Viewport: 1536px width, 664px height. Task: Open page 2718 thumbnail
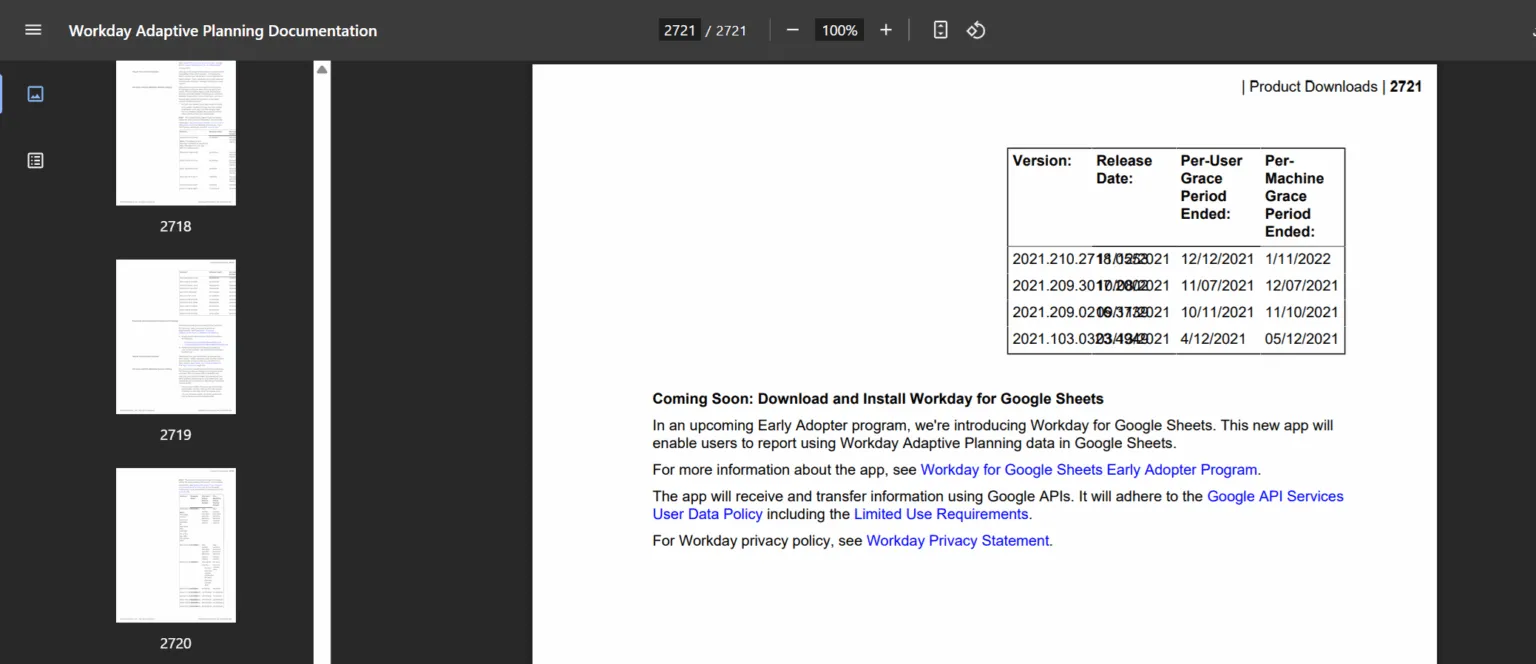(x=176, y=133)
